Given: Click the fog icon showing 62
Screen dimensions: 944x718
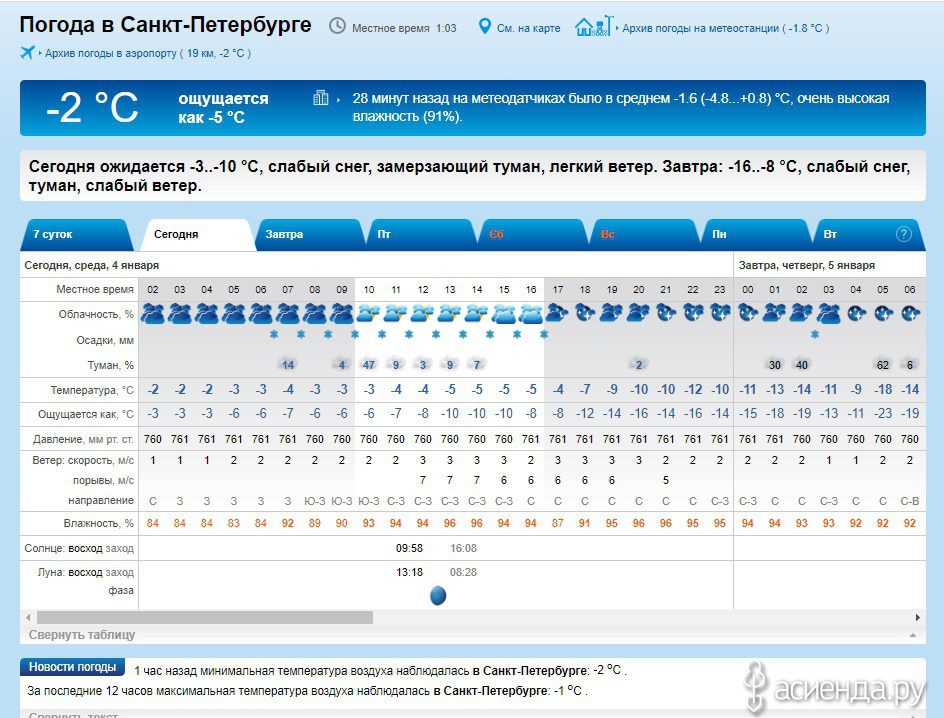Looking at the screenshot, I should pyautogui.click(x=883, y=365).
